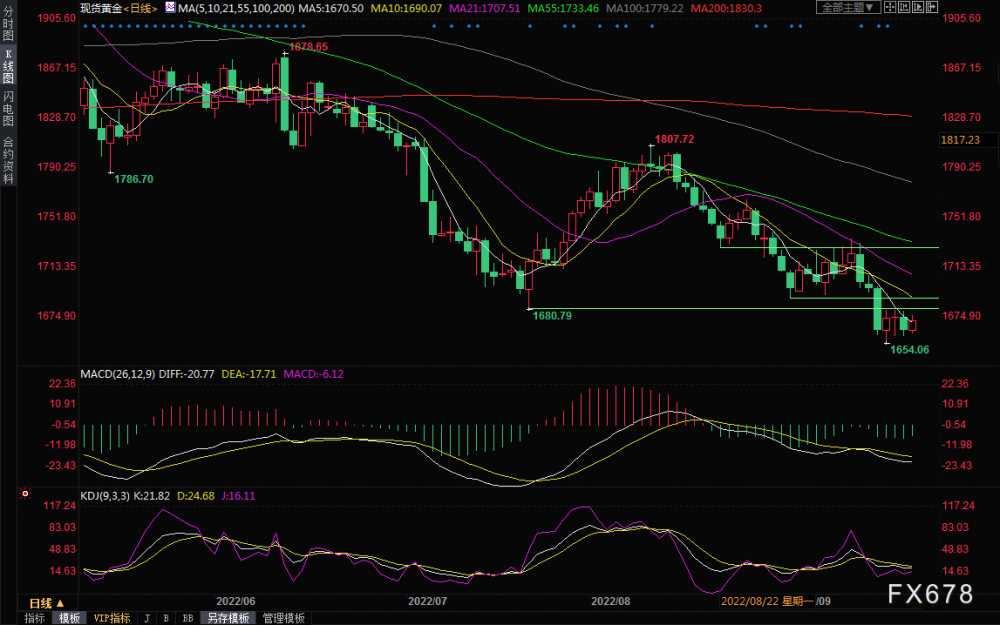Viewport: 1000px width, 625px height.
Task: Click the crosshair cursor icon
Action: coord(890,7)
